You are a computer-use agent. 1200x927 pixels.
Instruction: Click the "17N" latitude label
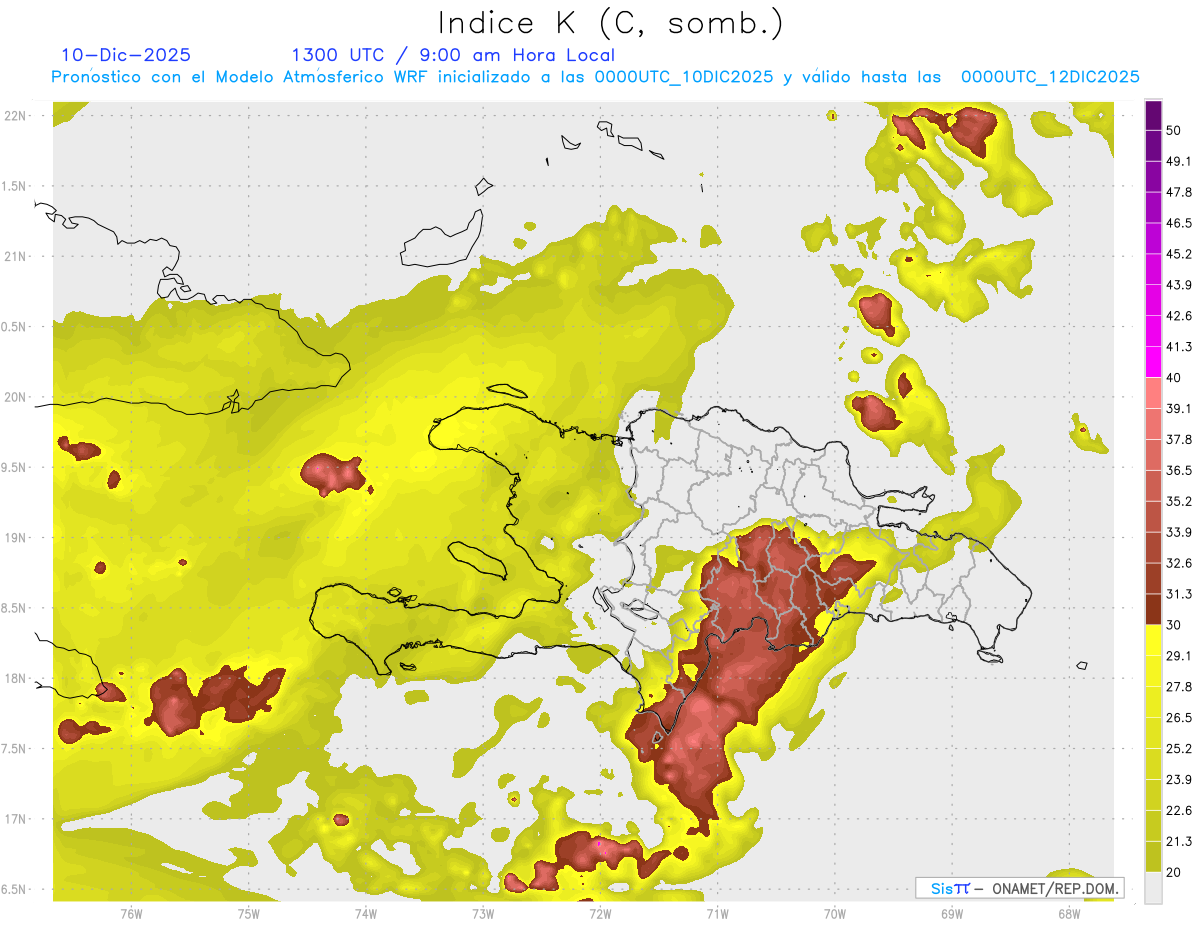(x=15, y=819)
